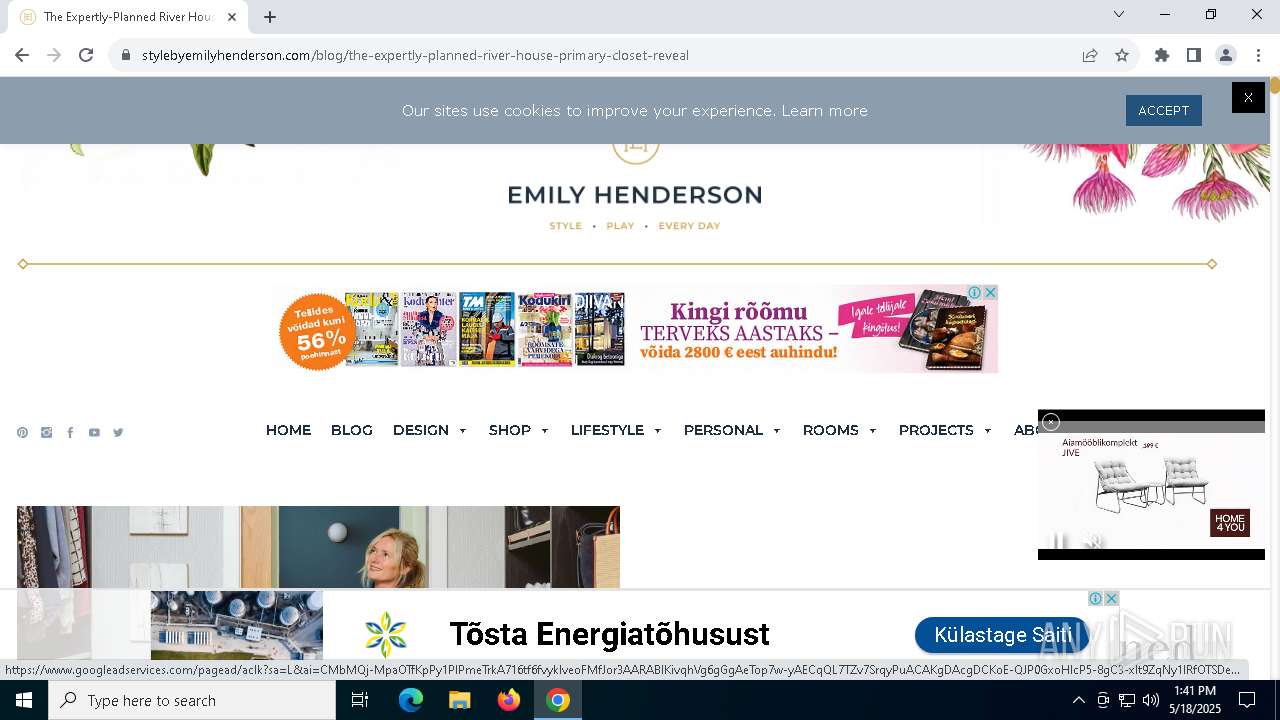The height and width of the screenshot is (720, 1280).
Task: Open the primary closet article thumbnail
Action: (318, 547)
